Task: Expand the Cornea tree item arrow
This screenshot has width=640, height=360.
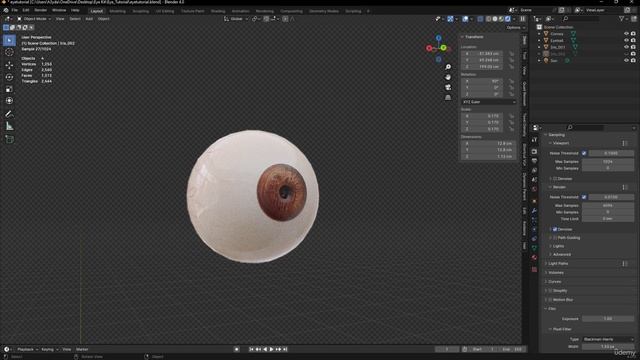Action: (x=539, y=34)
